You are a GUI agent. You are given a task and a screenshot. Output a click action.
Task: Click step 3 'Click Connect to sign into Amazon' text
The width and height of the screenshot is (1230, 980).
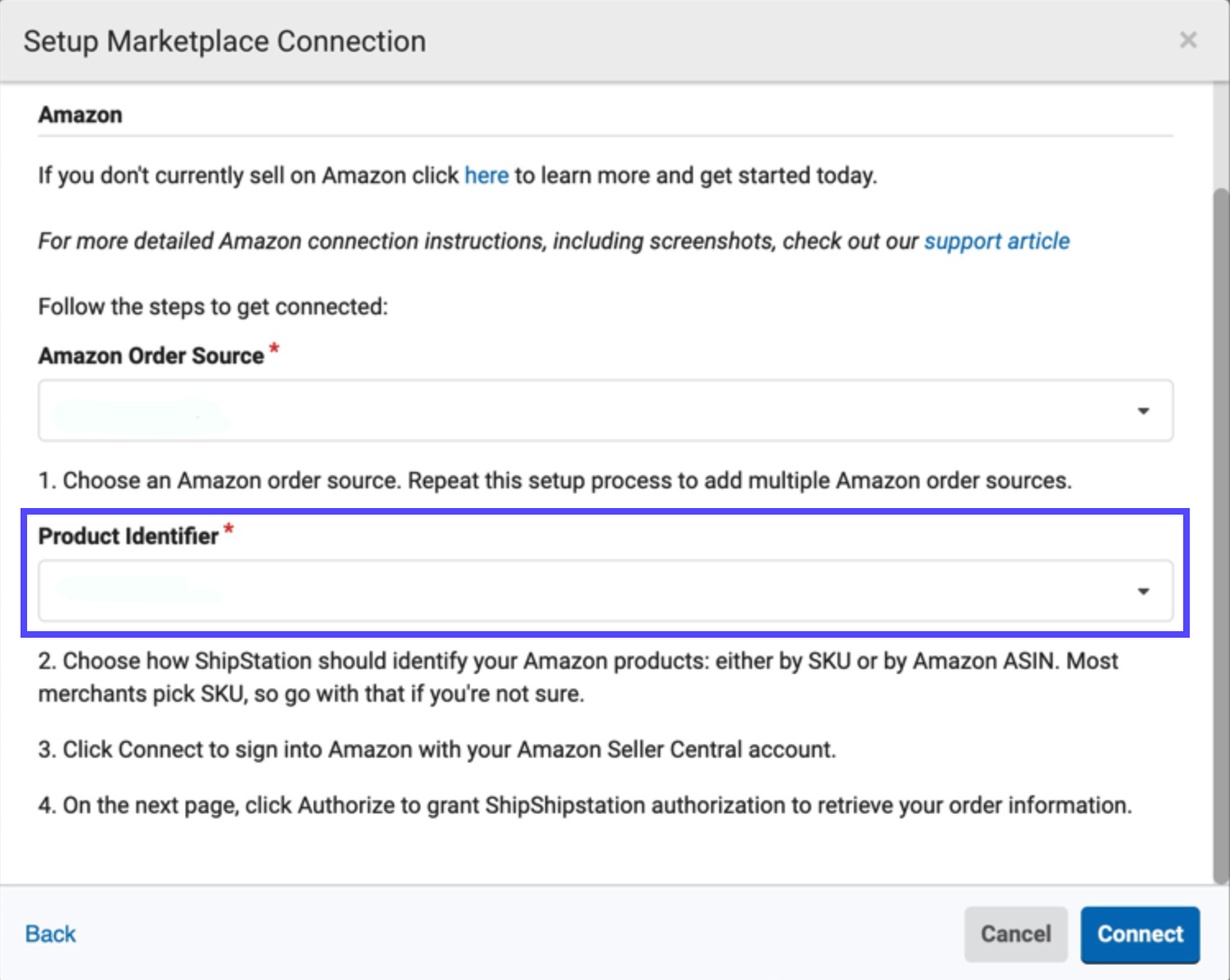(x=437, y=750)
